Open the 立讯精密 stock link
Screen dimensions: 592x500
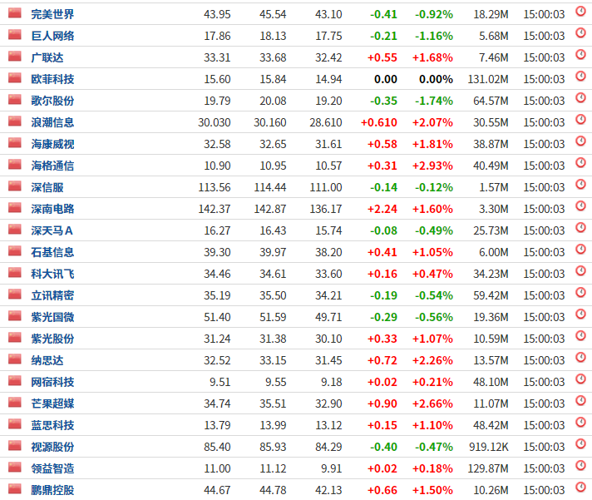pyautogui.click(x=52, y=295)
